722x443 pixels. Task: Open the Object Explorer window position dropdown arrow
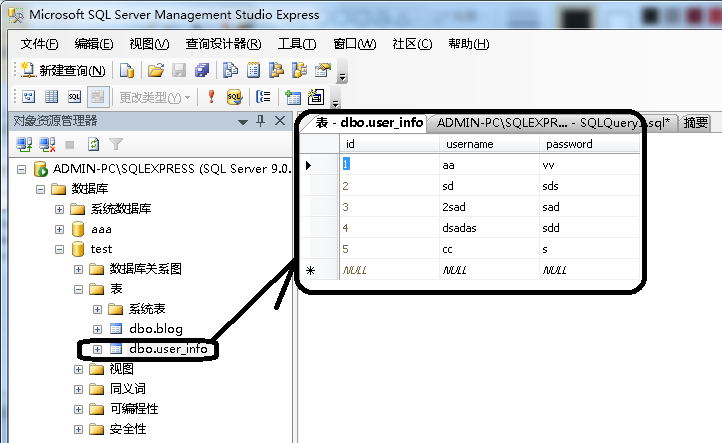(243, 122)
